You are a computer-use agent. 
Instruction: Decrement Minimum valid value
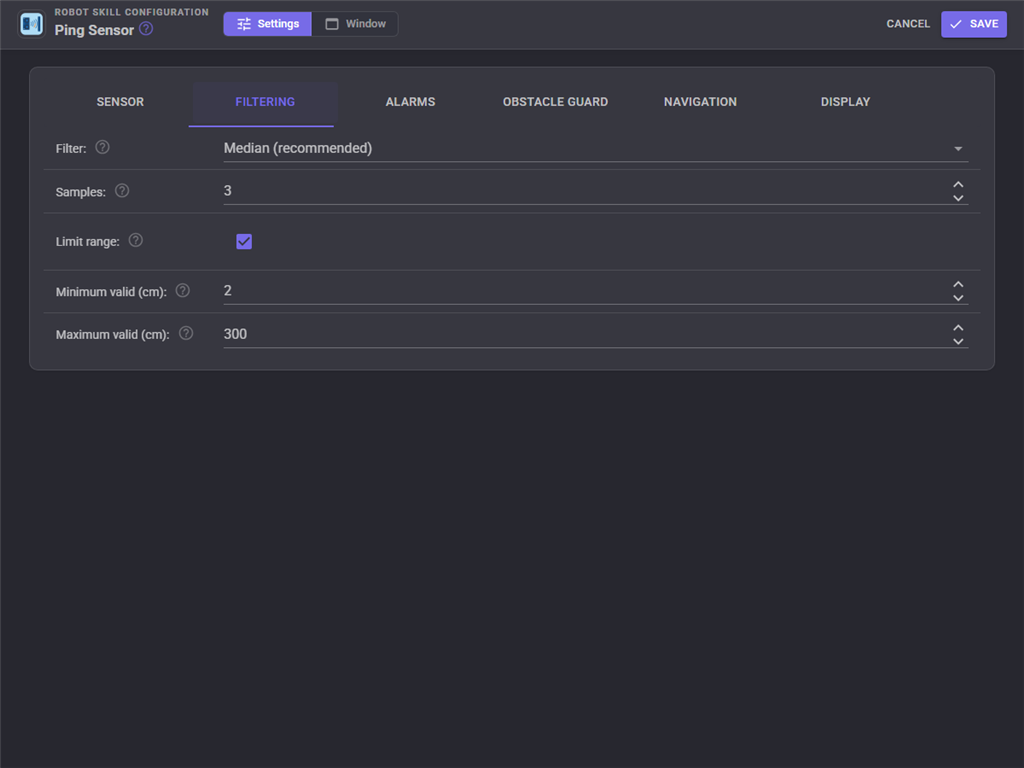tap(958, 298)
